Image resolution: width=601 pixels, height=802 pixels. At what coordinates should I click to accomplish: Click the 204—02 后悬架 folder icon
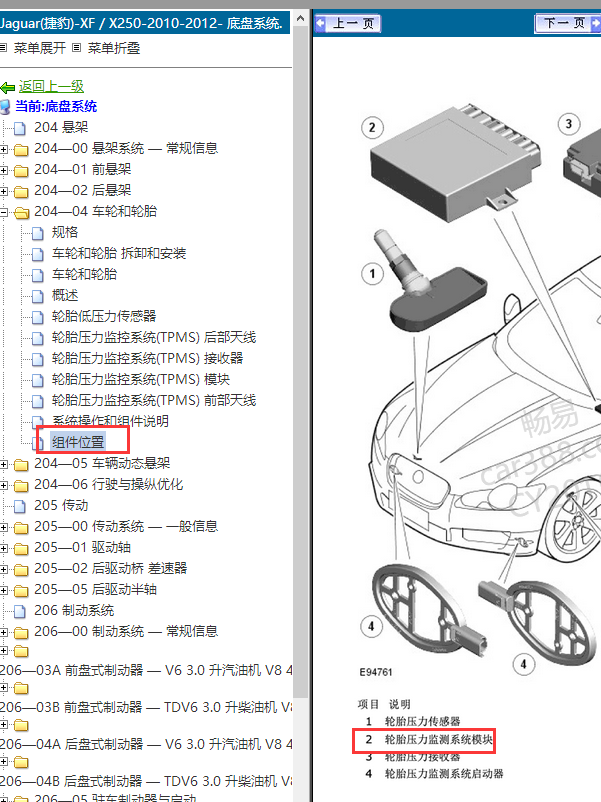(x=21, y=191)
